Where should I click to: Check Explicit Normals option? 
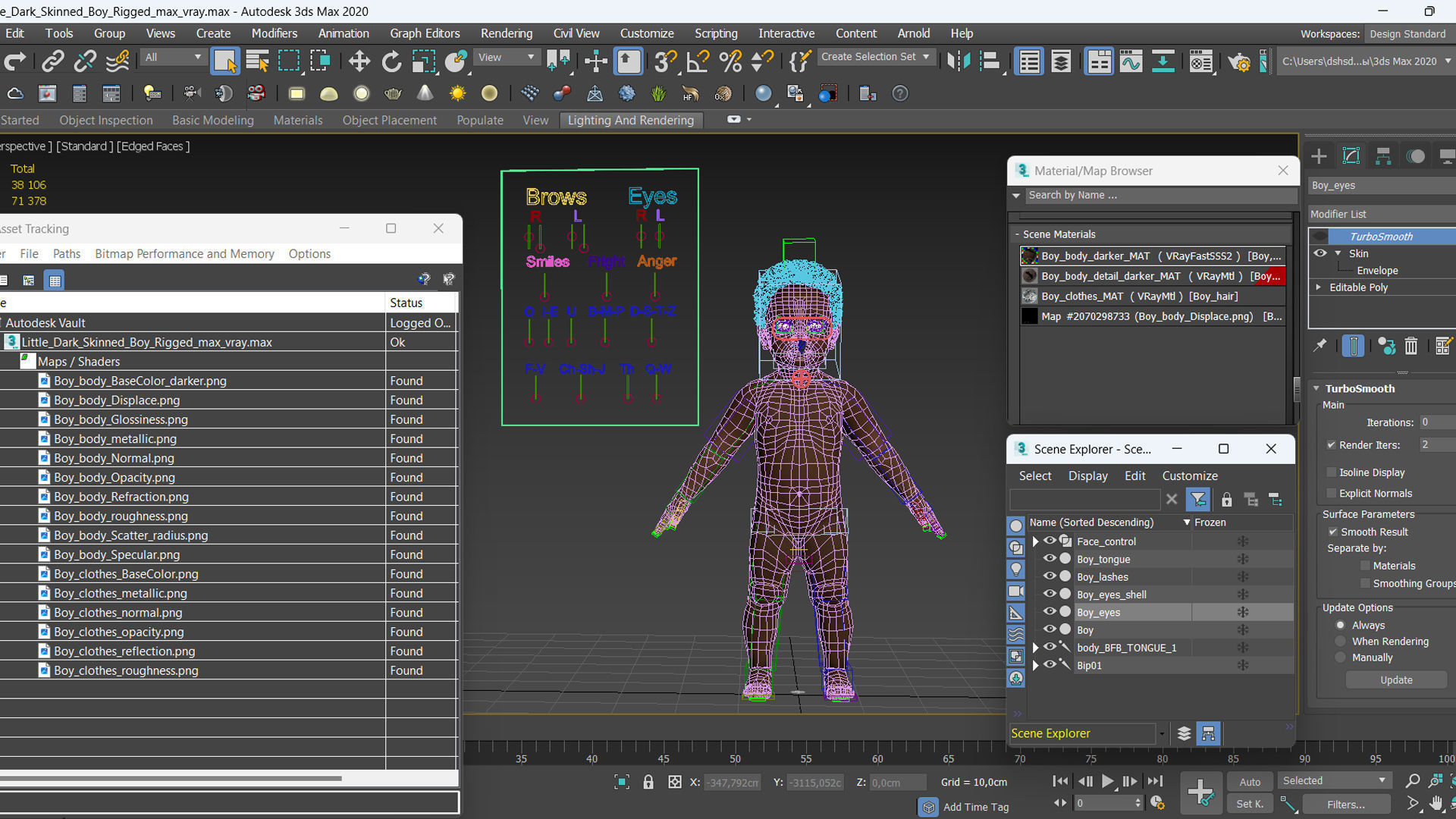[1331, 493]
